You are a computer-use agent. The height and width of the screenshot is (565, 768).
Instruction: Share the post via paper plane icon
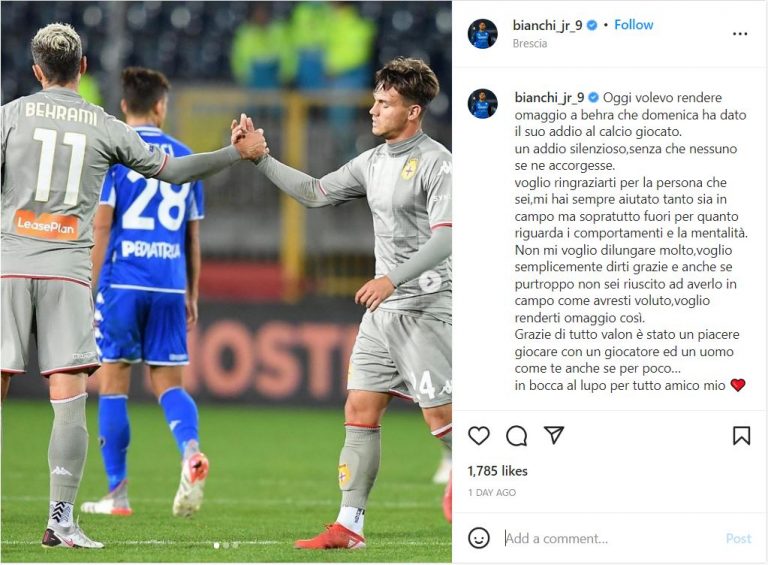coord(554,435)
